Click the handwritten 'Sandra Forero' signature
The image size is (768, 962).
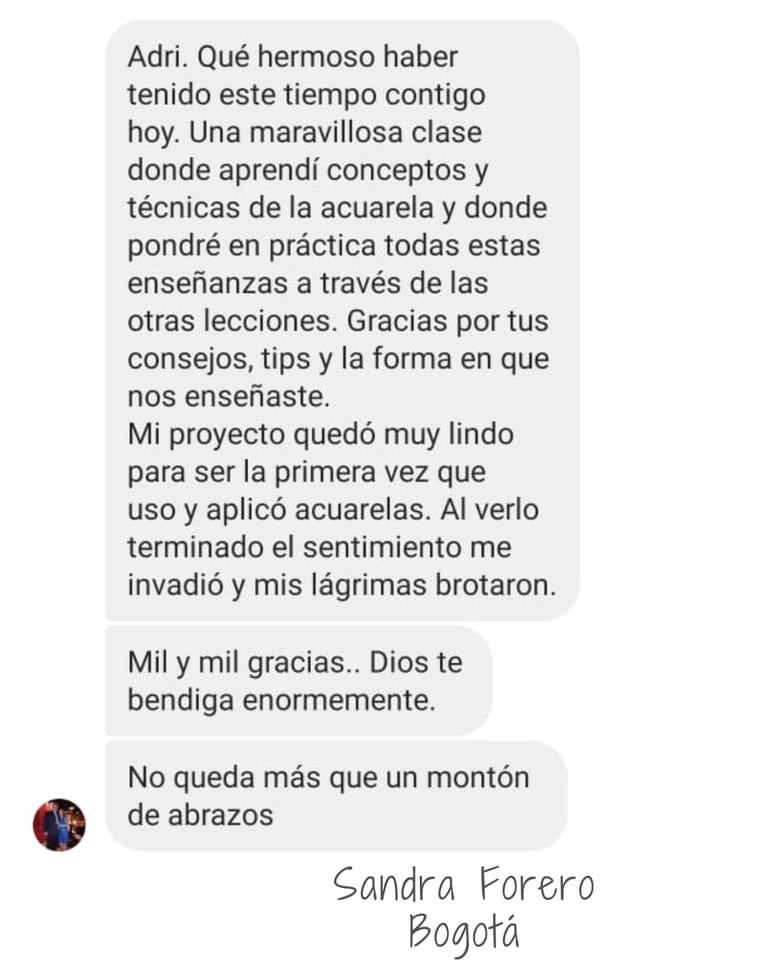coord(464,885)
